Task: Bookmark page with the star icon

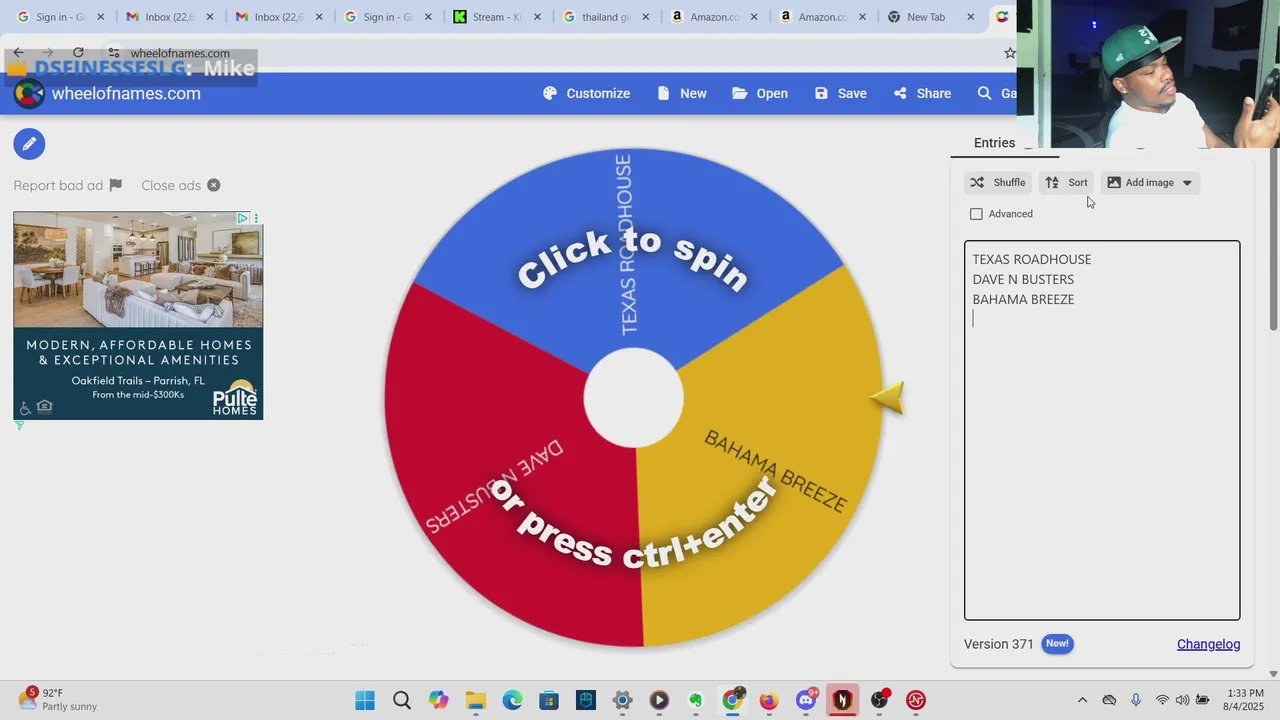Action: [x=1009, y=53]
